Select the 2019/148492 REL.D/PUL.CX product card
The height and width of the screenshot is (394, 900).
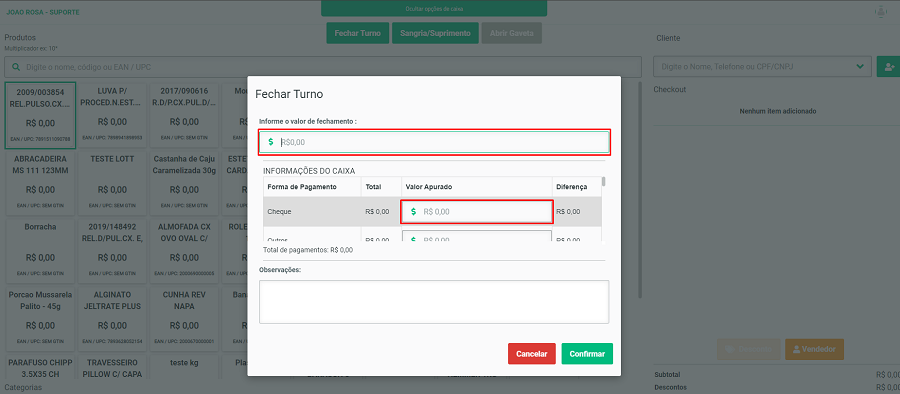(x=112, y=250)
